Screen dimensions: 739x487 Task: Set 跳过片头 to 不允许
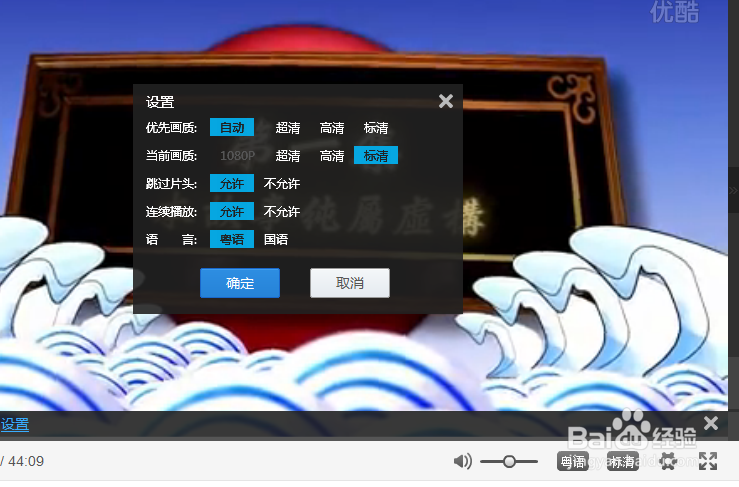click(281, 183)
